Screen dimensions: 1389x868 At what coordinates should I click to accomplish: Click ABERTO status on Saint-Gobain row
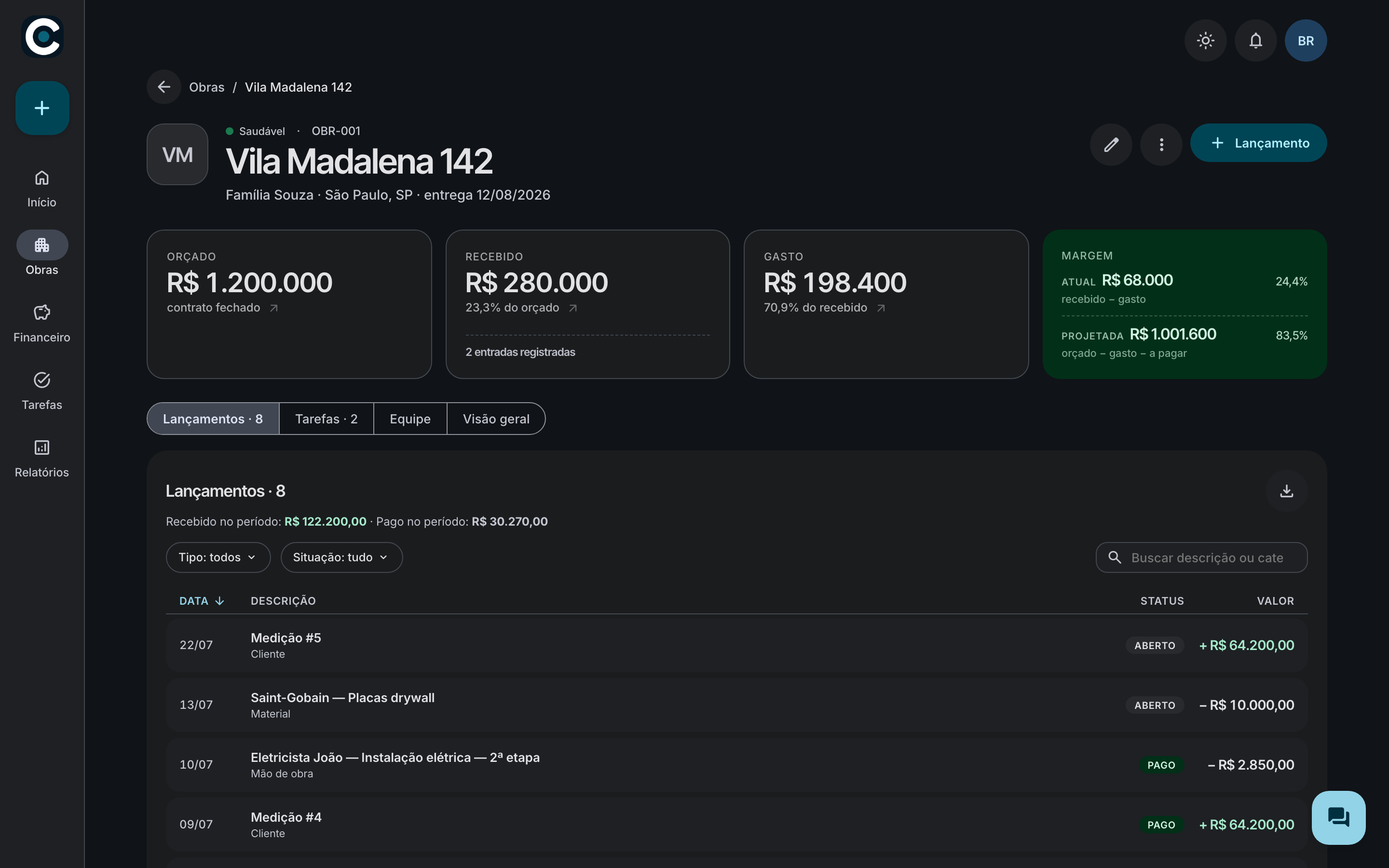click(x=1155, y=705)
